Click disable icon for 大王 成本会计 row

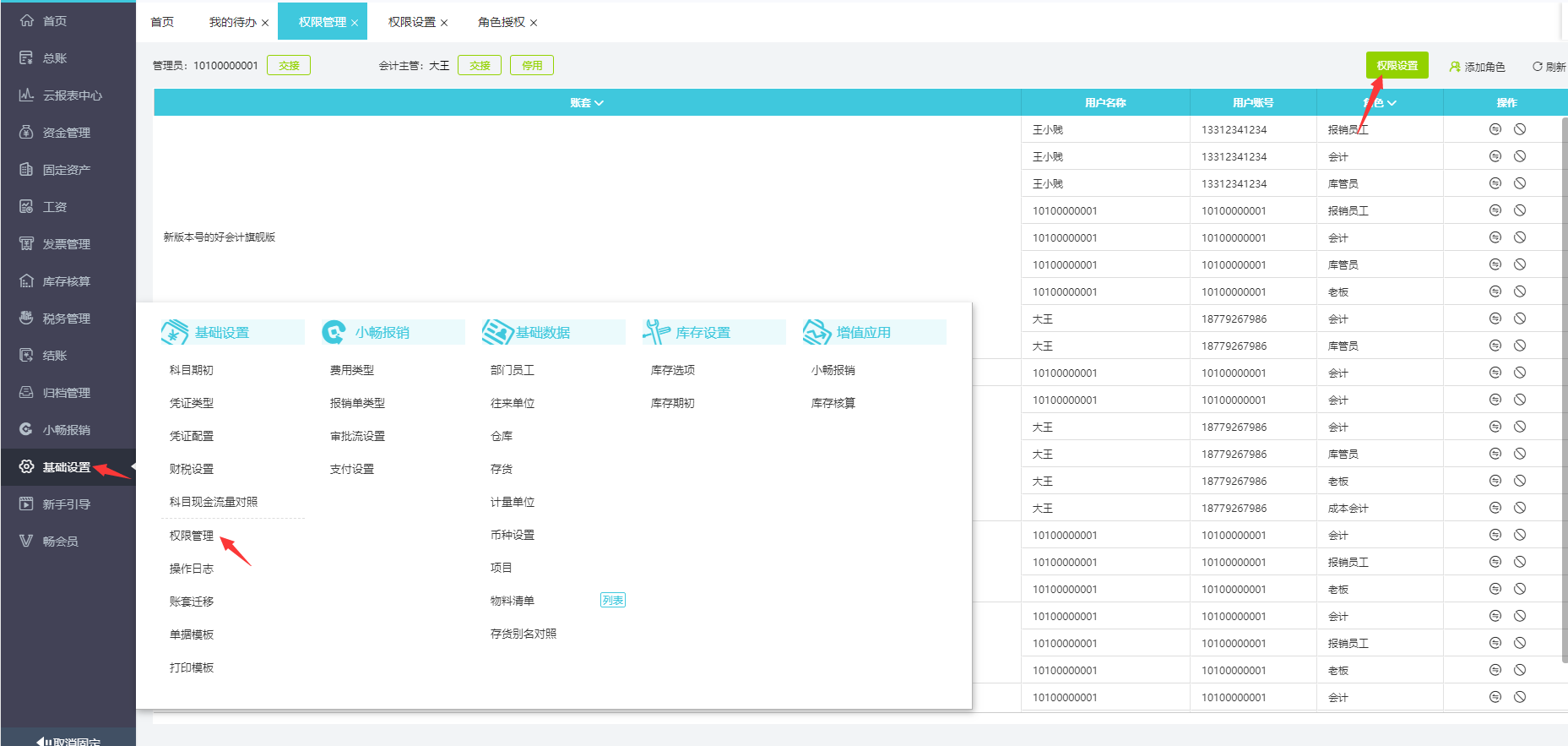point(1520,508)
